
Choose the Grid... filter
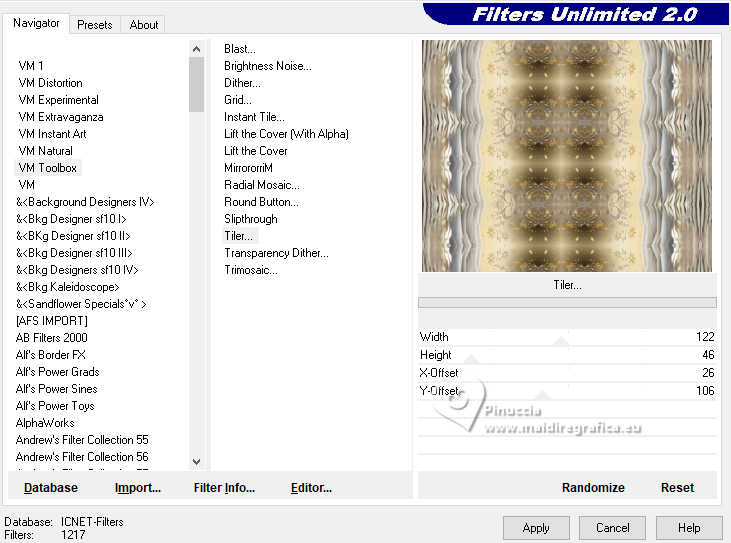238,100
